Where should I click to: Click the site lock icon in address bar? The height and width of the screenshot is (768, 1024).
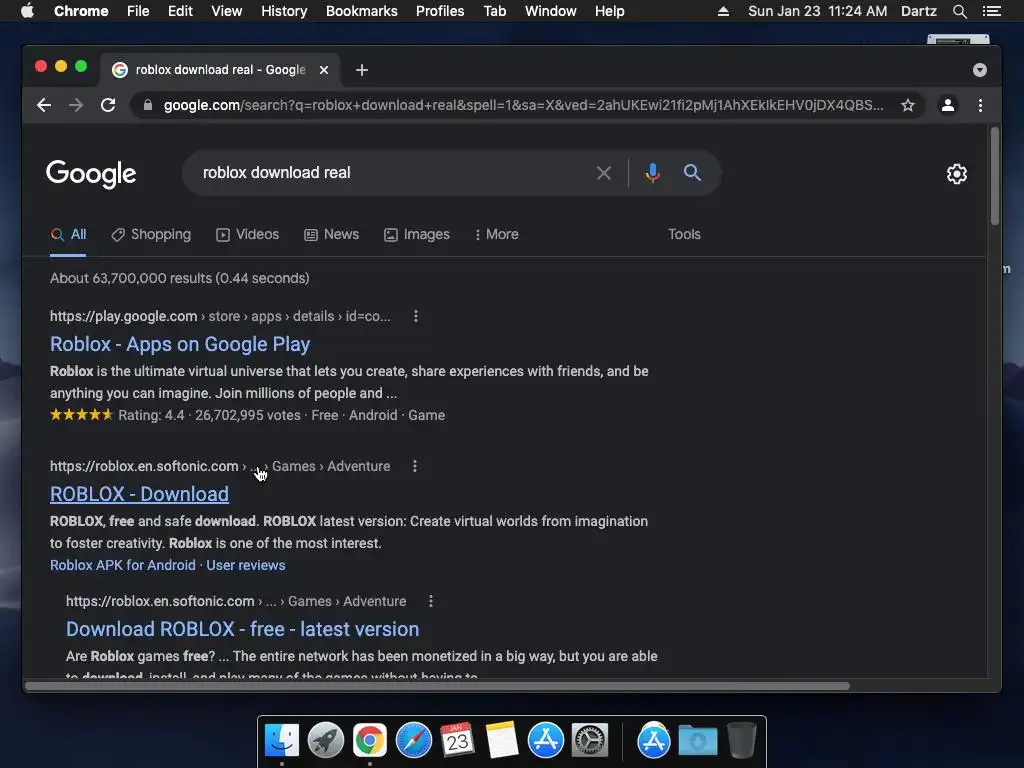148,105
